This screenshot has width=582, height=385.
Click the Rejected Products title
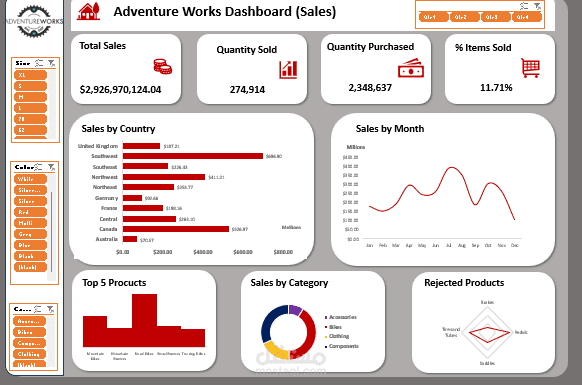point(464,283)
